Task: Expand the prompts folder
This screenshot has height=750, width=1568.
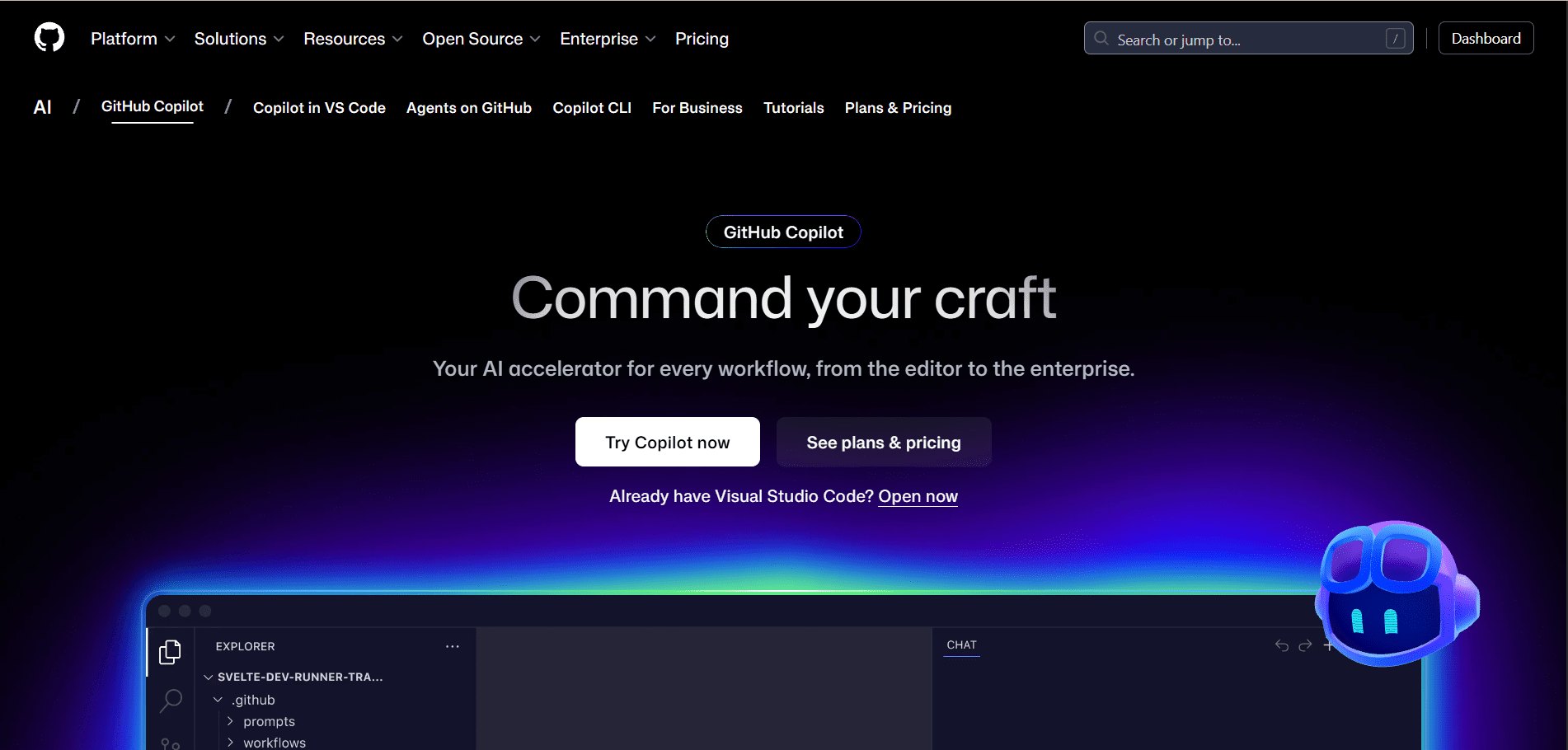Action: pyautogui.click(x=268, y=721)
